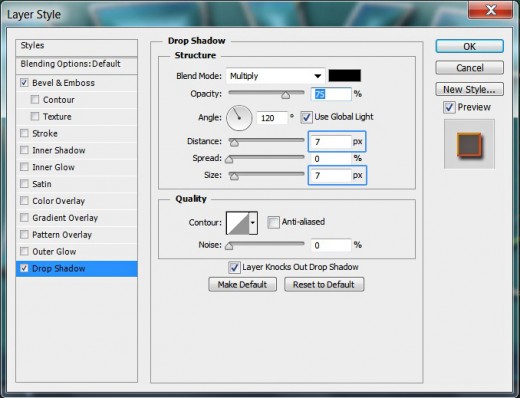This screenshot has width=520, height=398.
Task: Click the New Style... button
Action: pos(469,89)
